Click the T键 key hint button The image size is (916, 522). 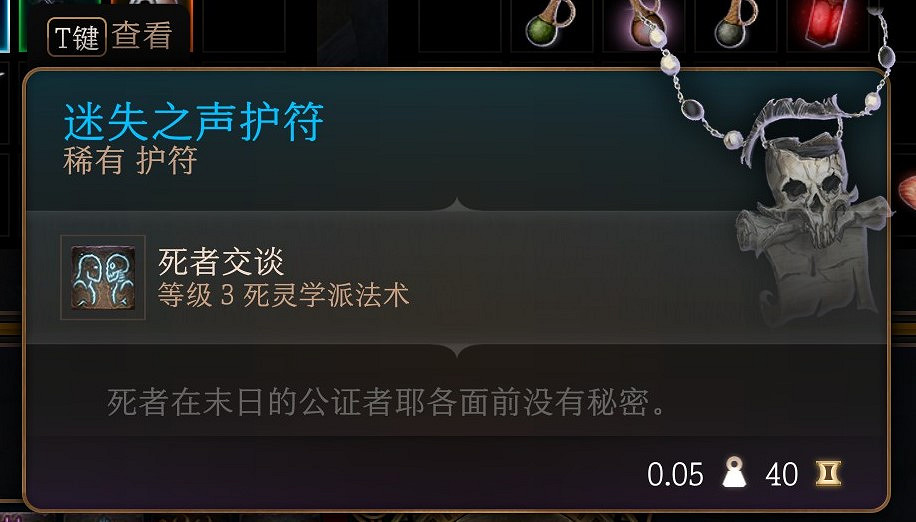point(77,37)
